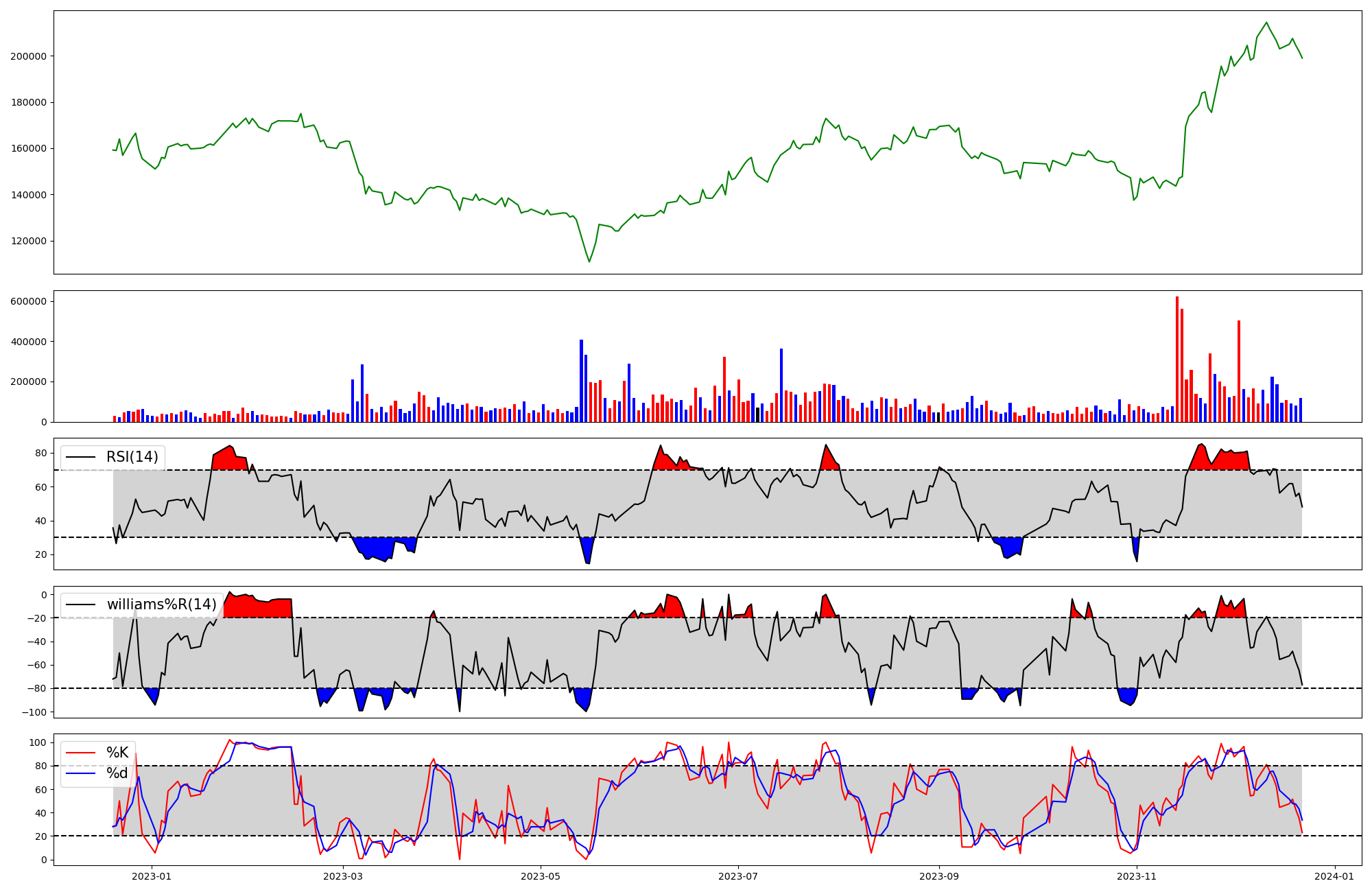Click the 2023-11 x-axis date label
Viewport: 1372px width, 892px height.
tap(1137, 876)
